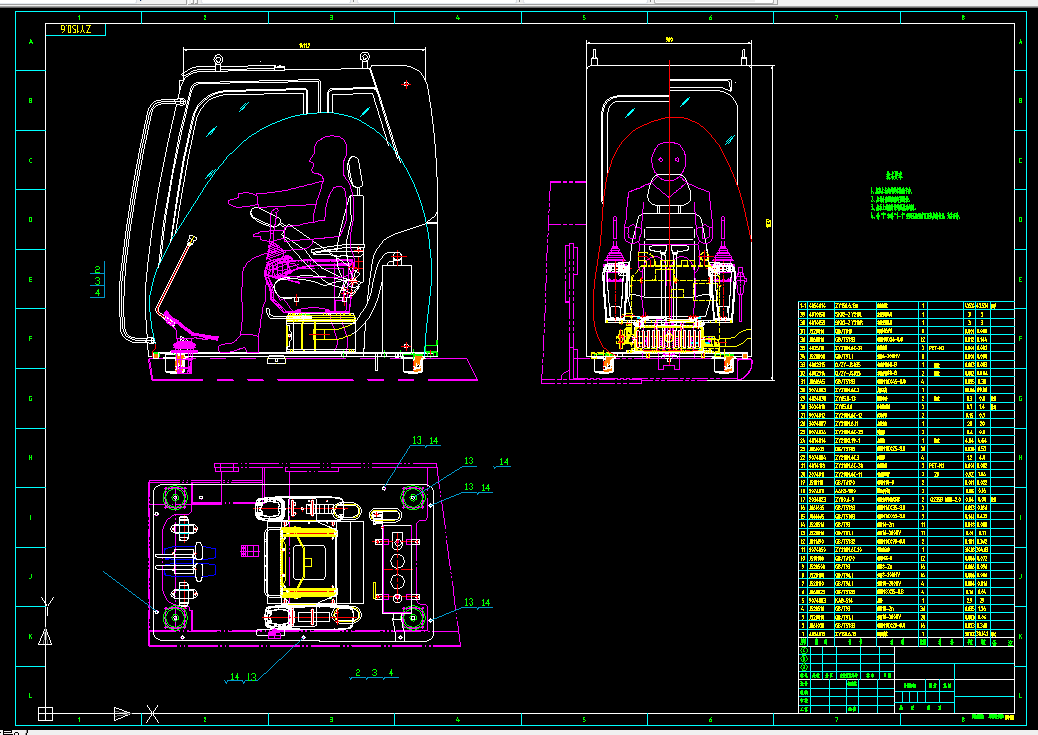
Task: Select the front view top width dimension text
Action: click(x=669, y=40)
